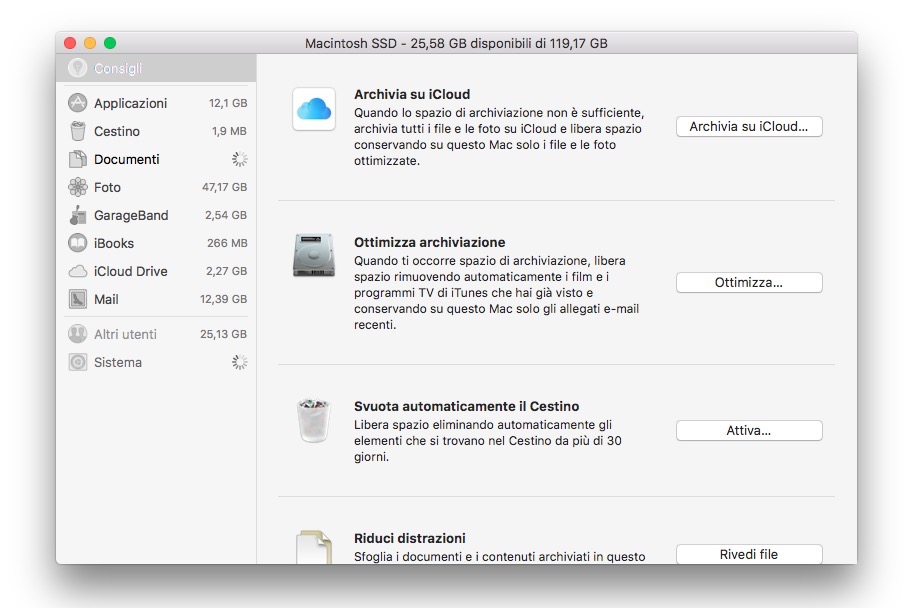Image resolution: width=913 pixels, height=608 pixels.
Task: Open Mail storage category
Action: click(156, 299)
